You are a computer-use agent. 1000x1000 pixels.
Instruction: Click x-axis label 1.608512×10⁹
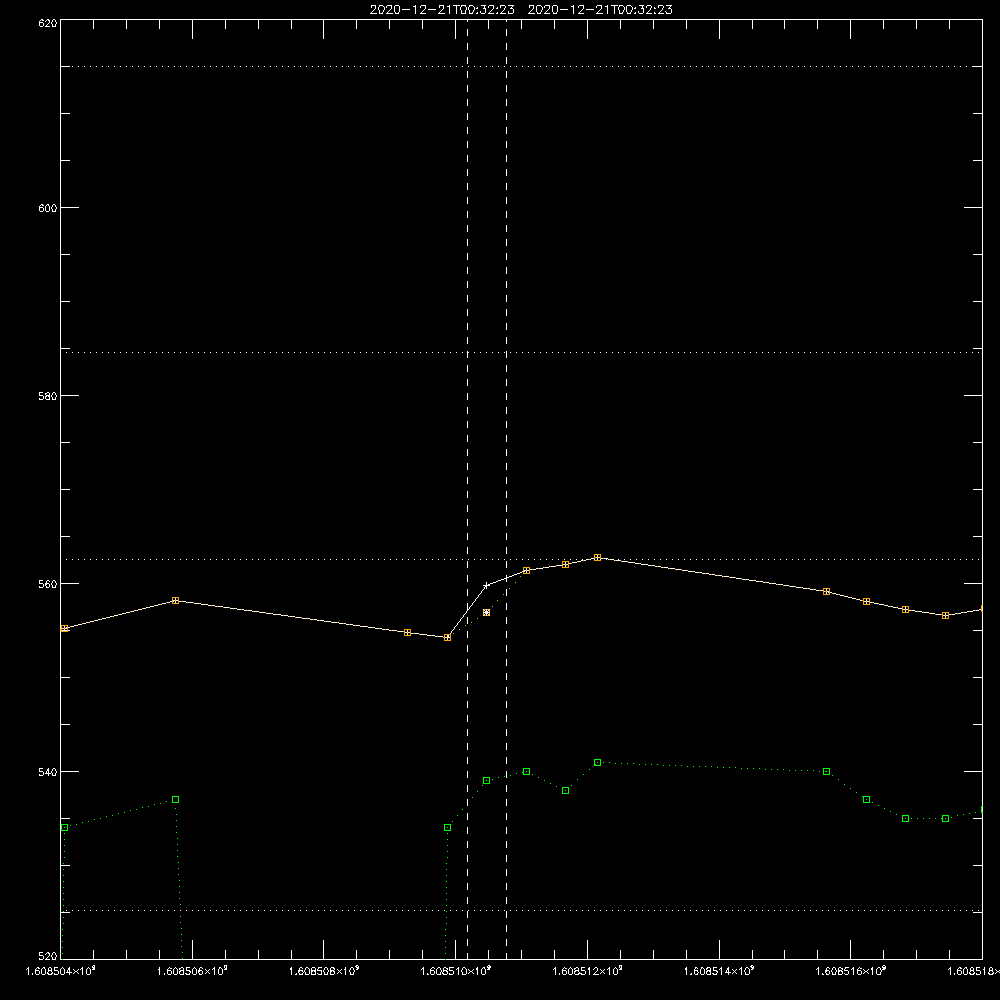(587, 971)
